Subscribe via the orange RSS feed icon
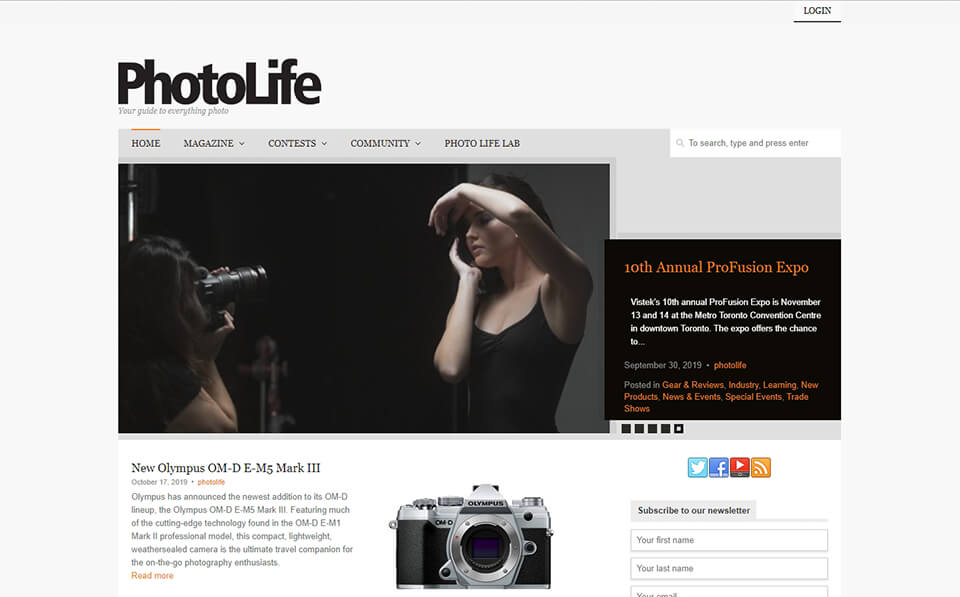The height and width of the screenshot is (597, 960). click(x=760, y=467)
